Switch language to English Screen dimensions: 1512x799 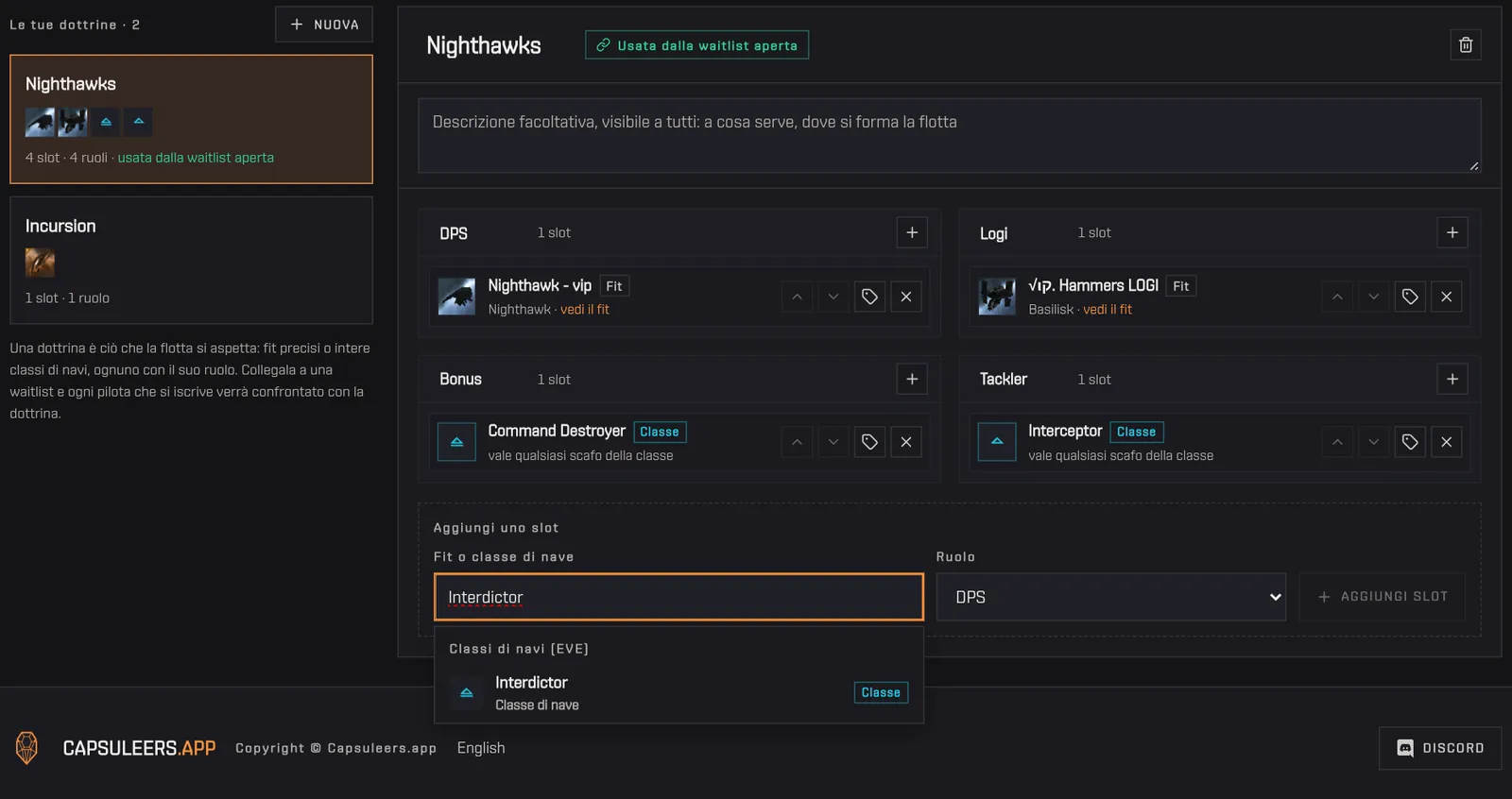click(481, 748)
